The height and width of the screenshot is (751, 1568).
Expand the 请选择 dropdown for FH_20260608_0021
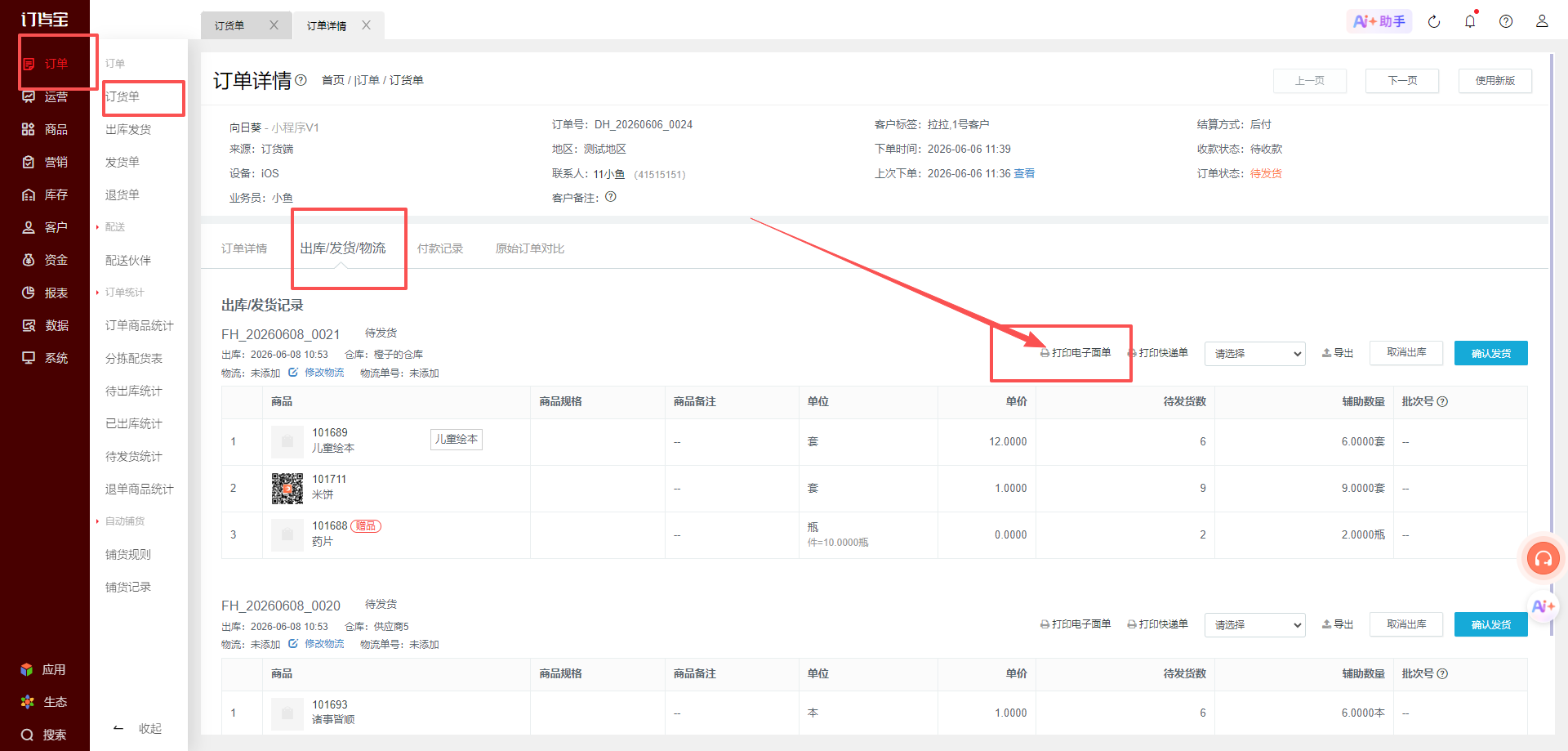pos(1255,353)
